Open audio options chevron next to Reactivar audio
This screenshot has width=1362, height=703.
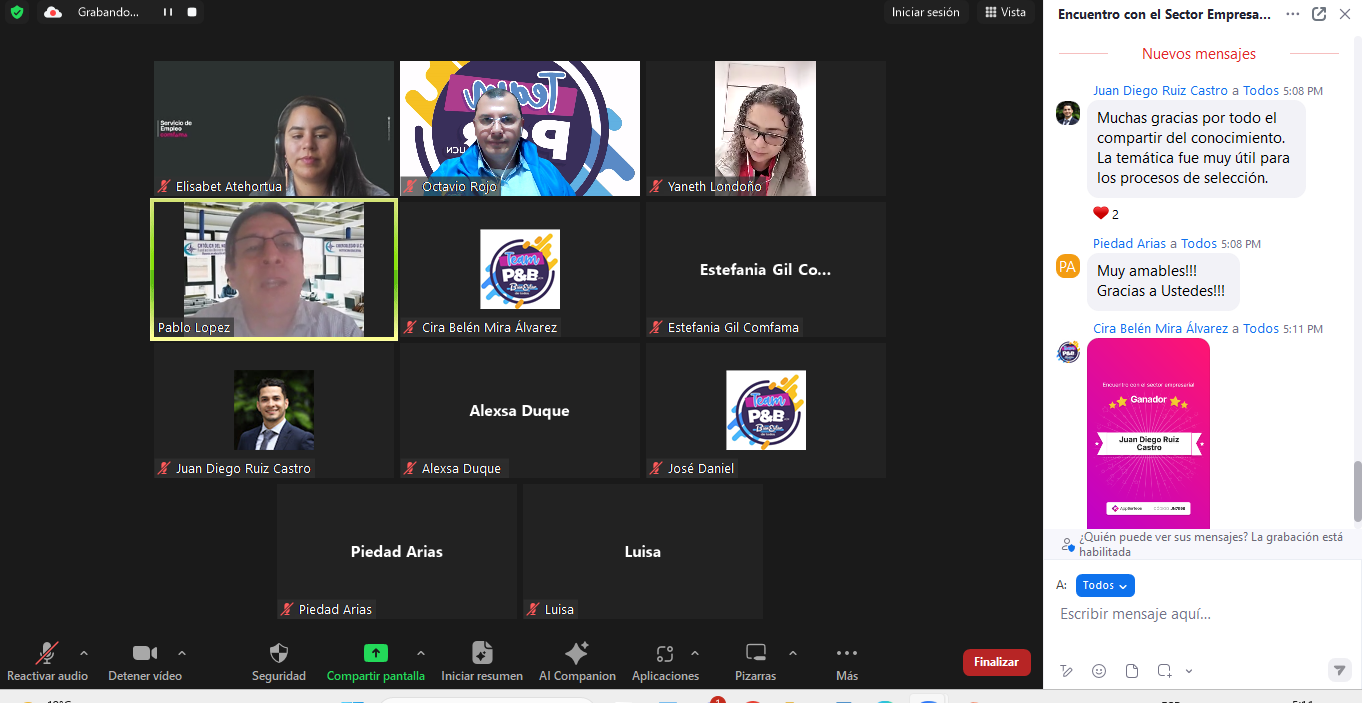[x=84, y=652]
